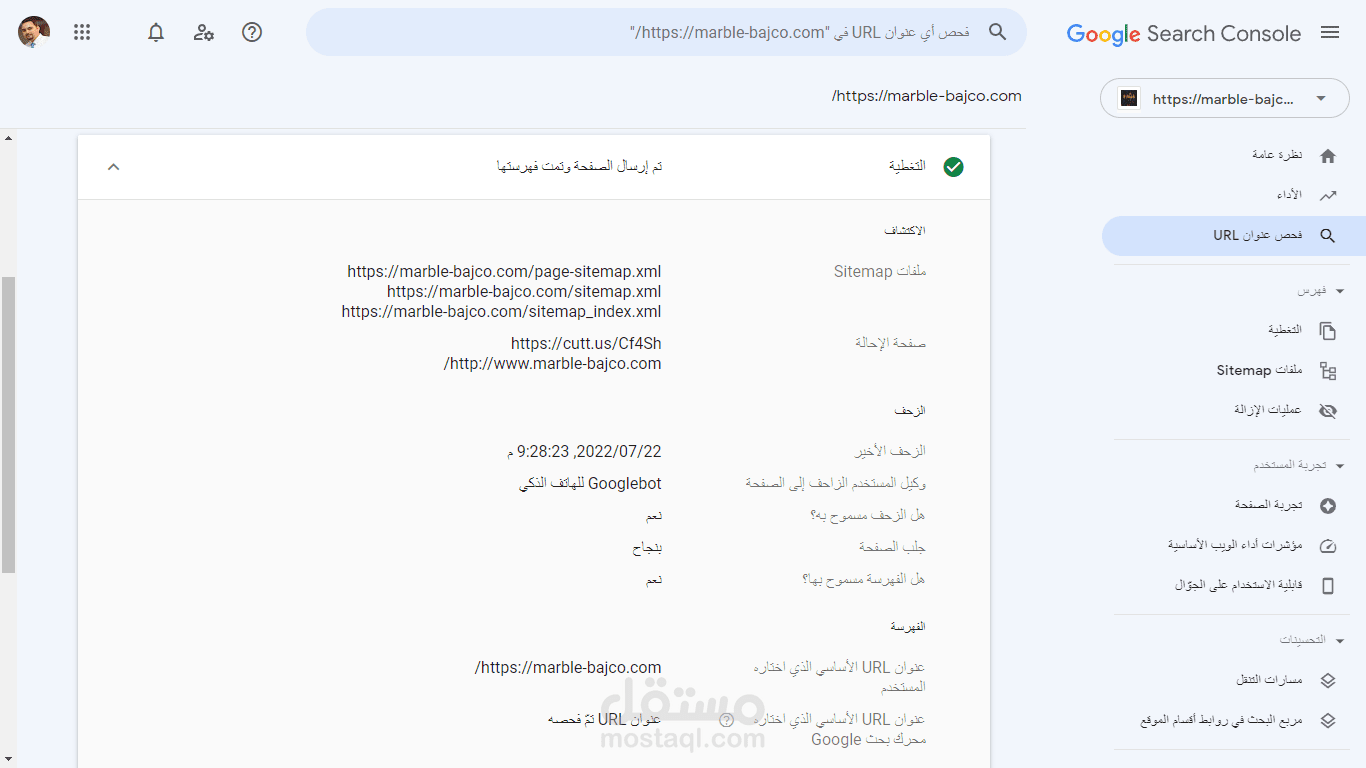This screenshot has height=768, width=1366.
Task: Click the performance trend icon for الأداء
Action: pyautogui.click(x=1328, y=195)
